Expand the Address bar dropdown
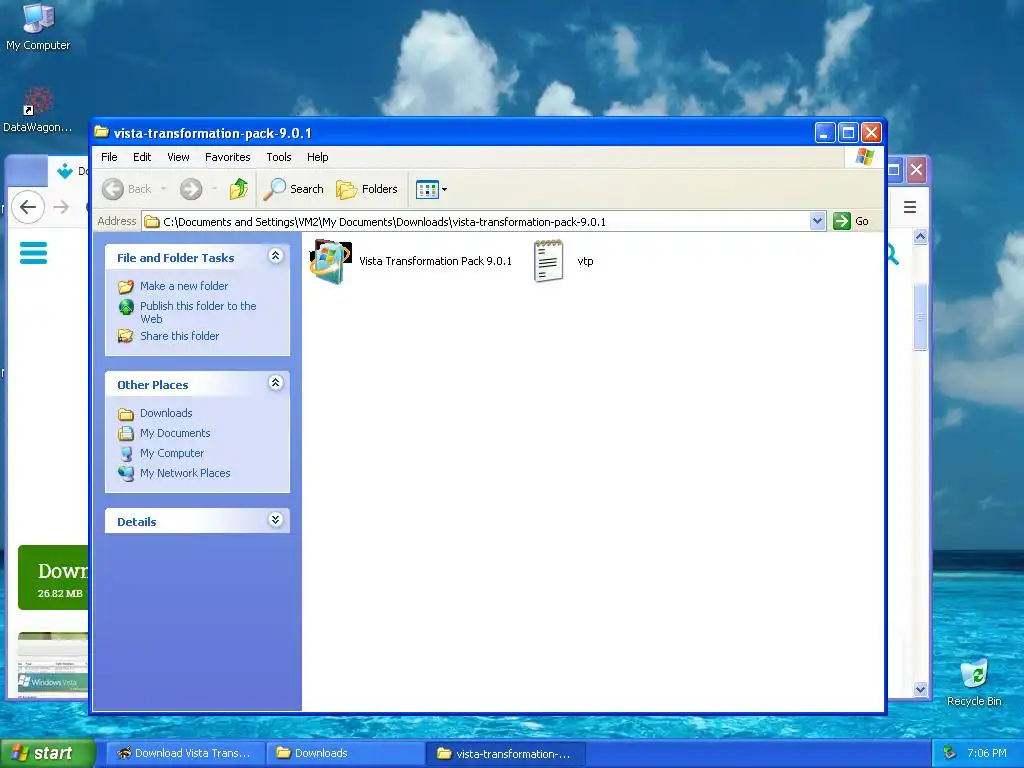 click(x=817, y=221)
